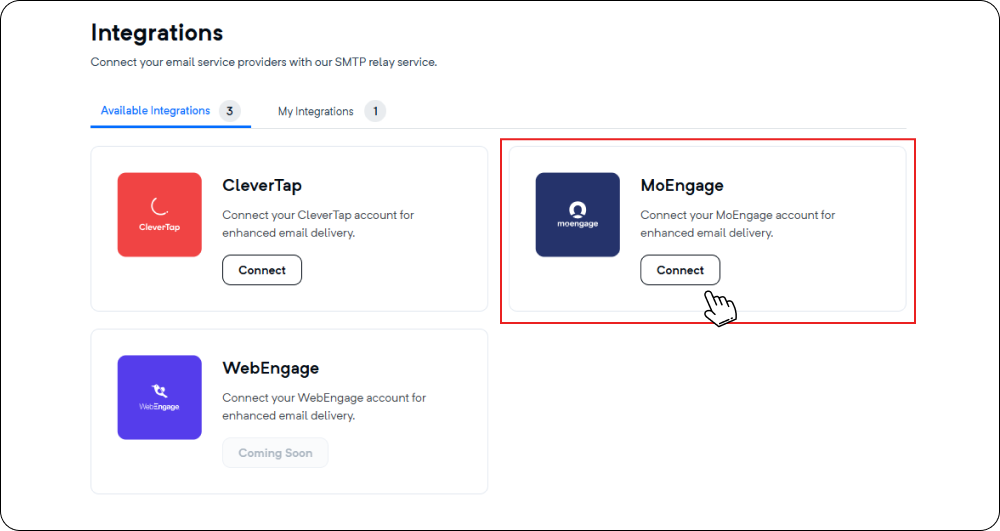Click the WebEngage logo tile

point(159,397)
